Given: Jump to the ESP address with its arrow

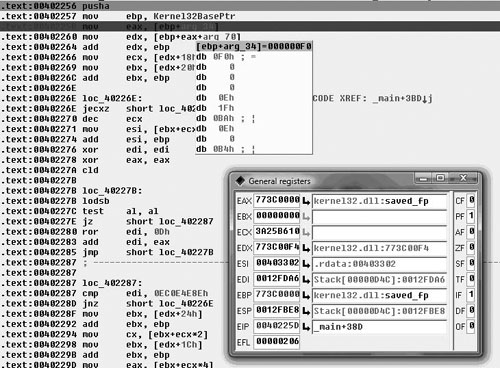Looking at the screenshot, I should [x=306, y=311].
